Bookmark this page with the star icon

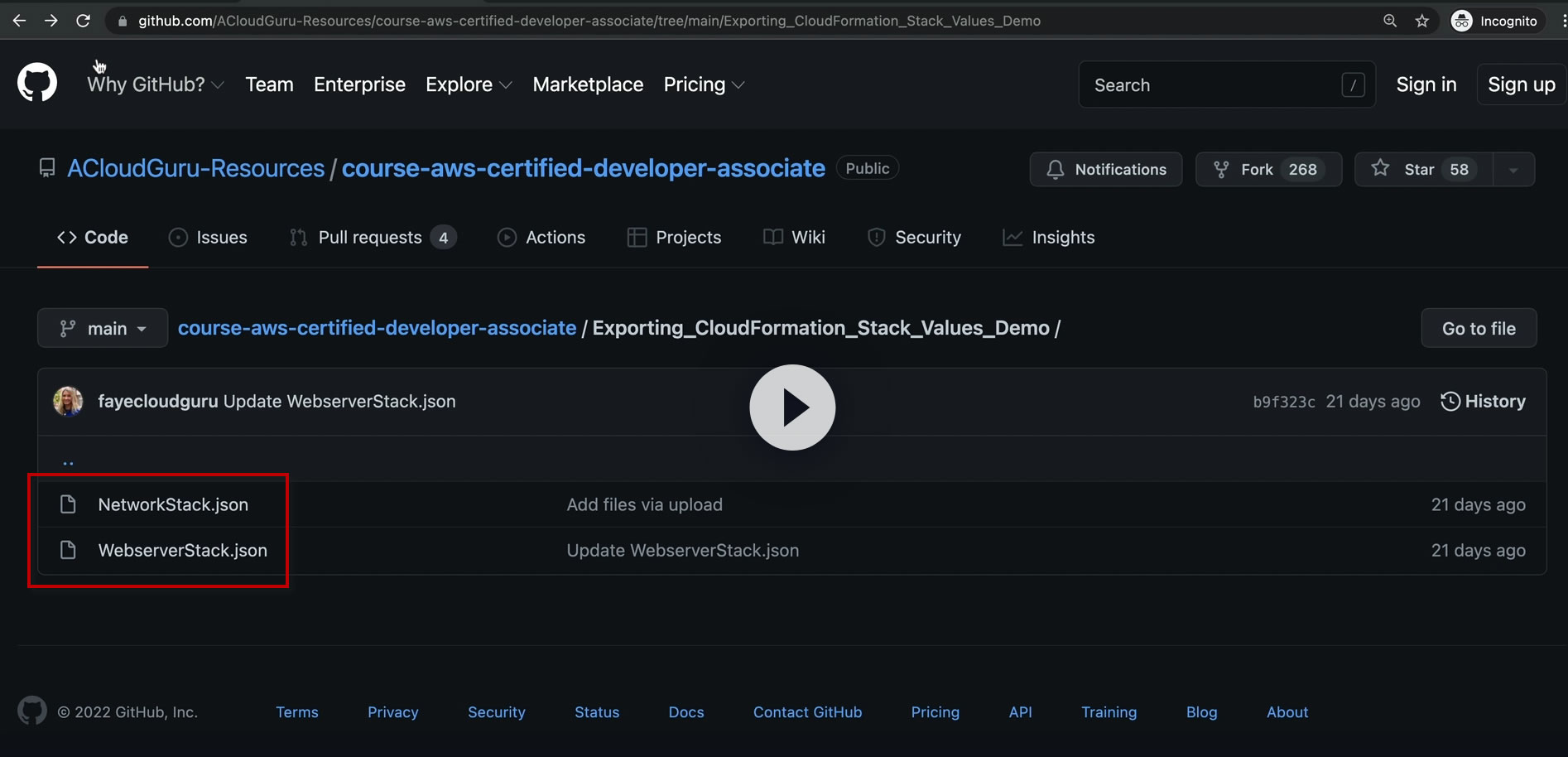click(1422, 21)
